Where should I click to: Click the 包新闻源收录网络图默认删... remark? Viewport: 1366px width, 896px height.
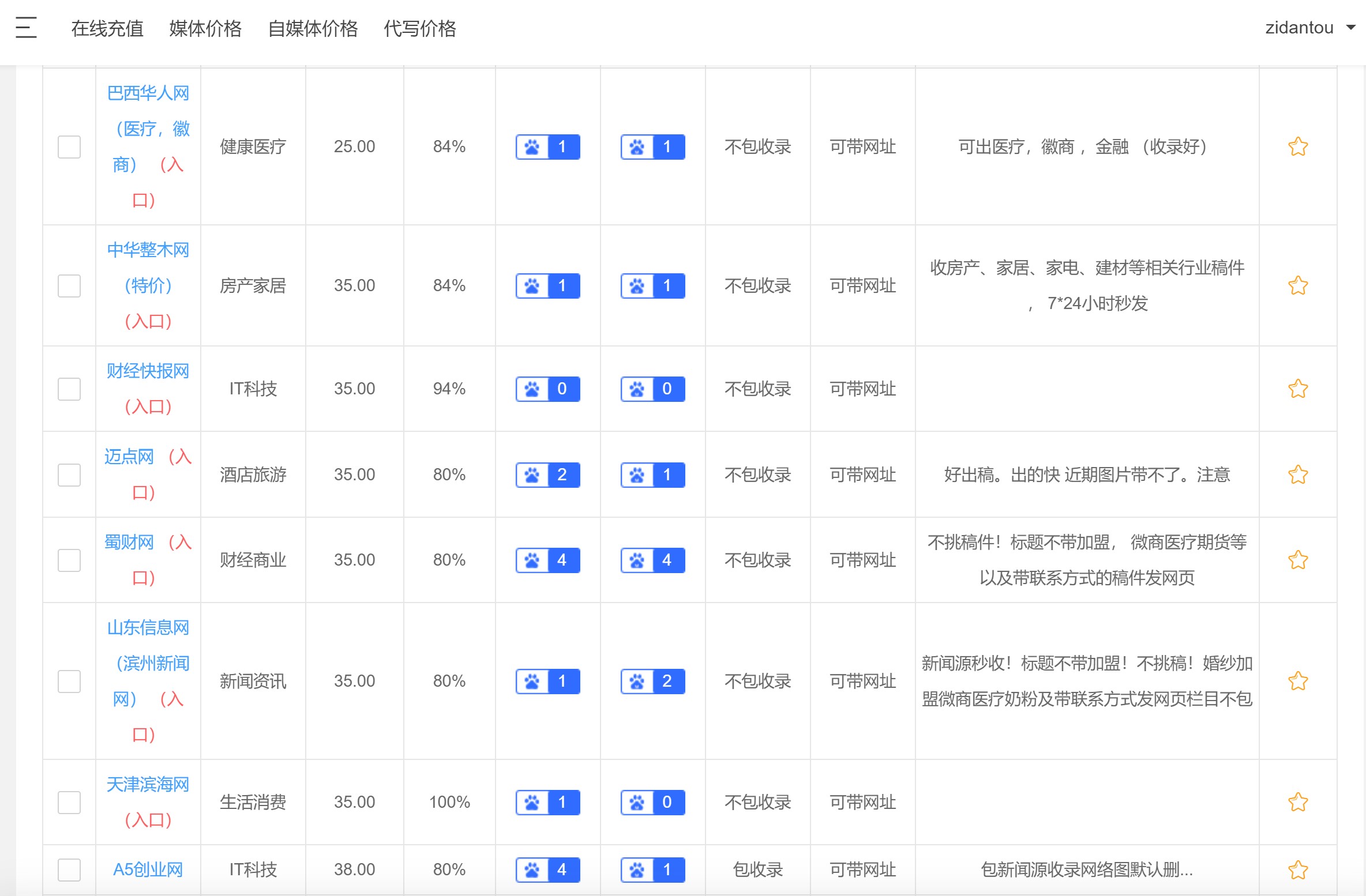[1087, 869]
